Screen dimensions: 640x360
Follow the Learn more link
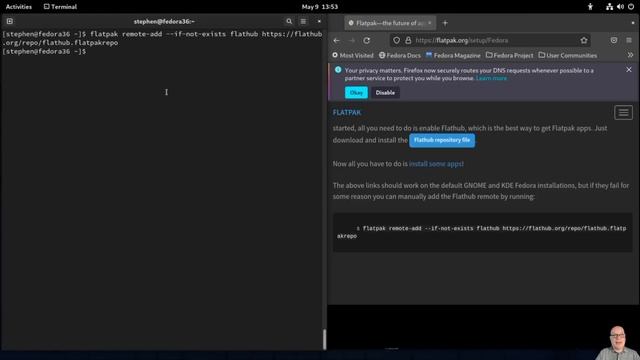tap(491, 78)
